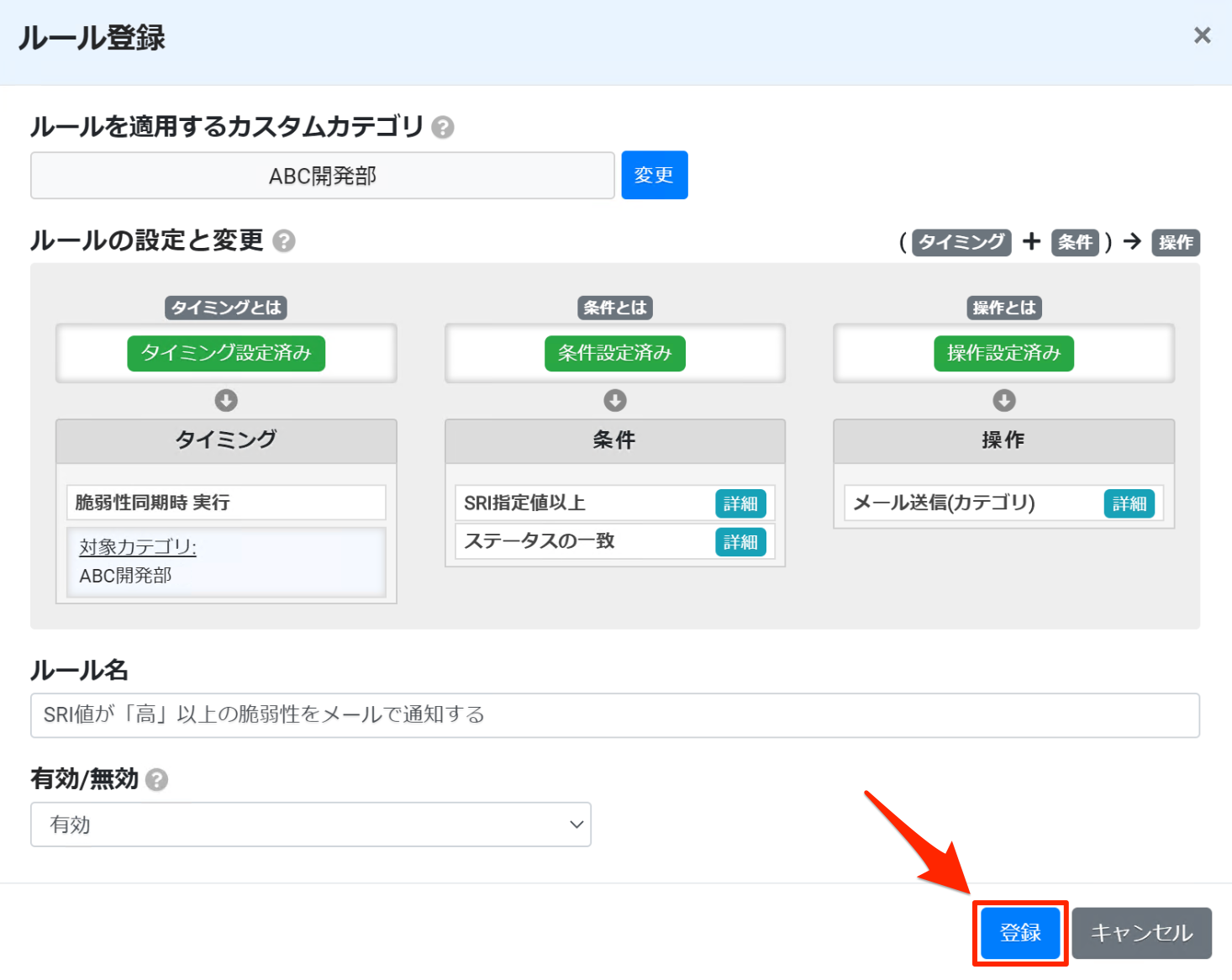This screenshot has height=980, width=1232.
Task: Click ABC開発部 text under 対象カテゴリ
Action: (125, 576)
